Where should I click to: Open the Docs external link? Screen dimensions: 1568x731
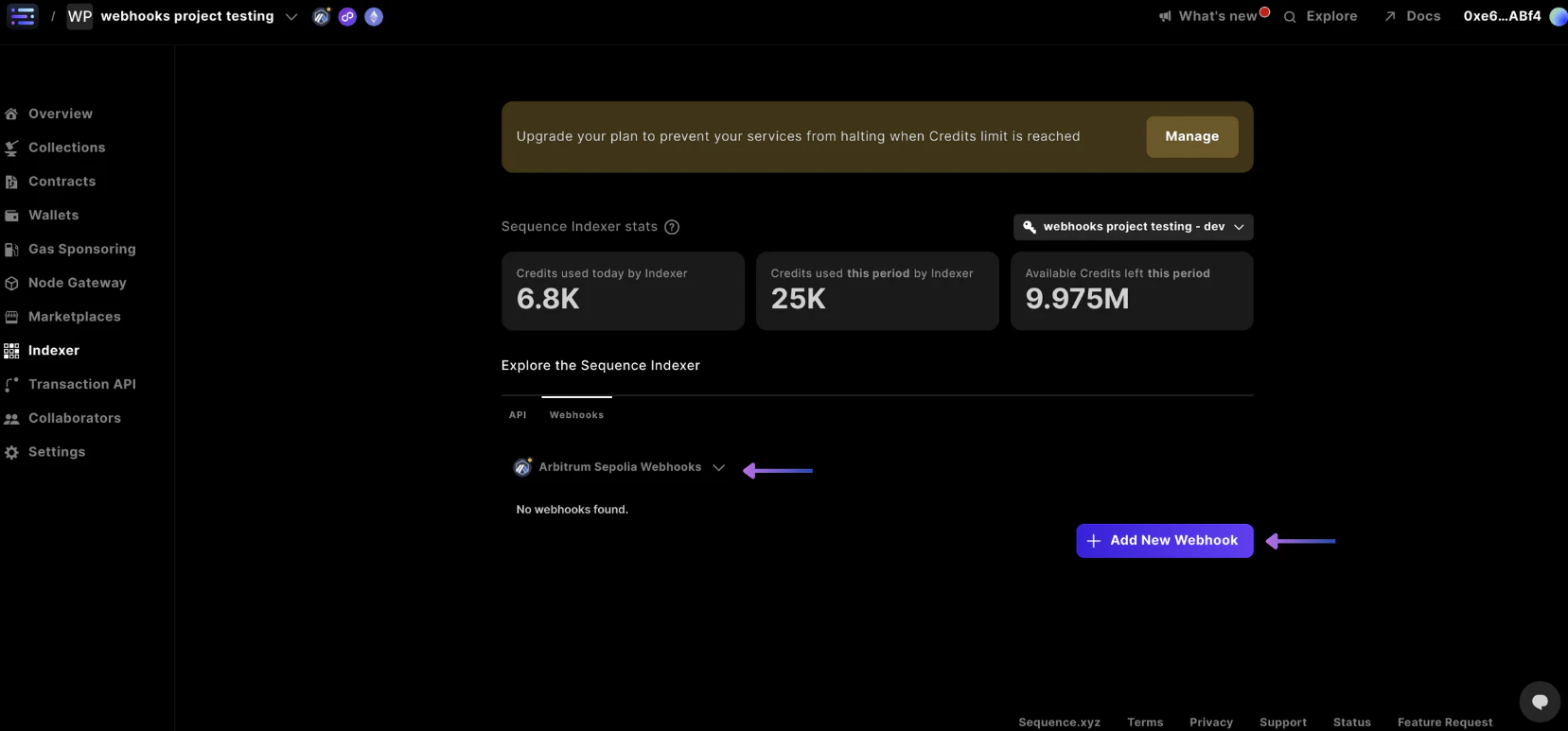(x=1413, y=16)
